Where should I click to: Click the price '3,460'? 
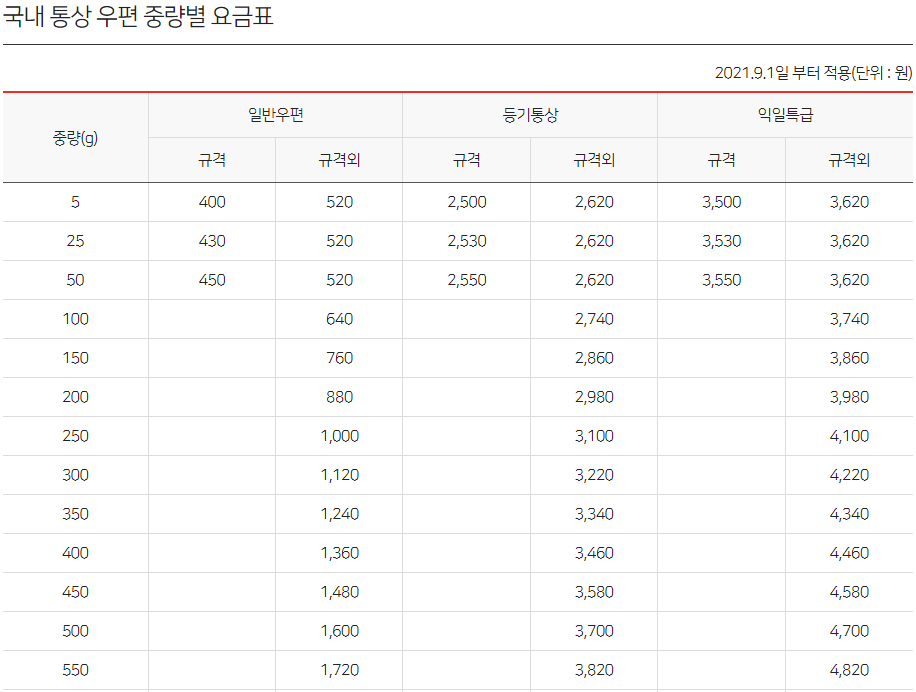pos(594,553)
